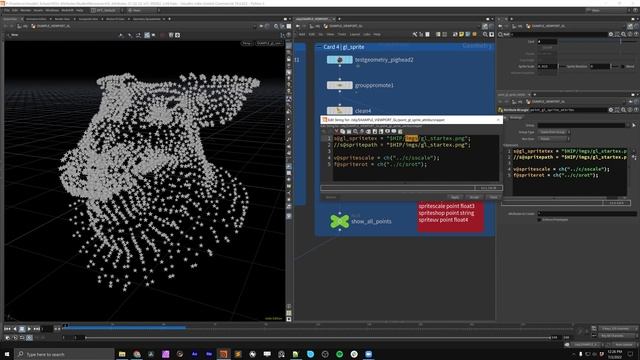Screen dimensions: 640x360
Task: Select the clean4 node
Action: coord(340,111)
